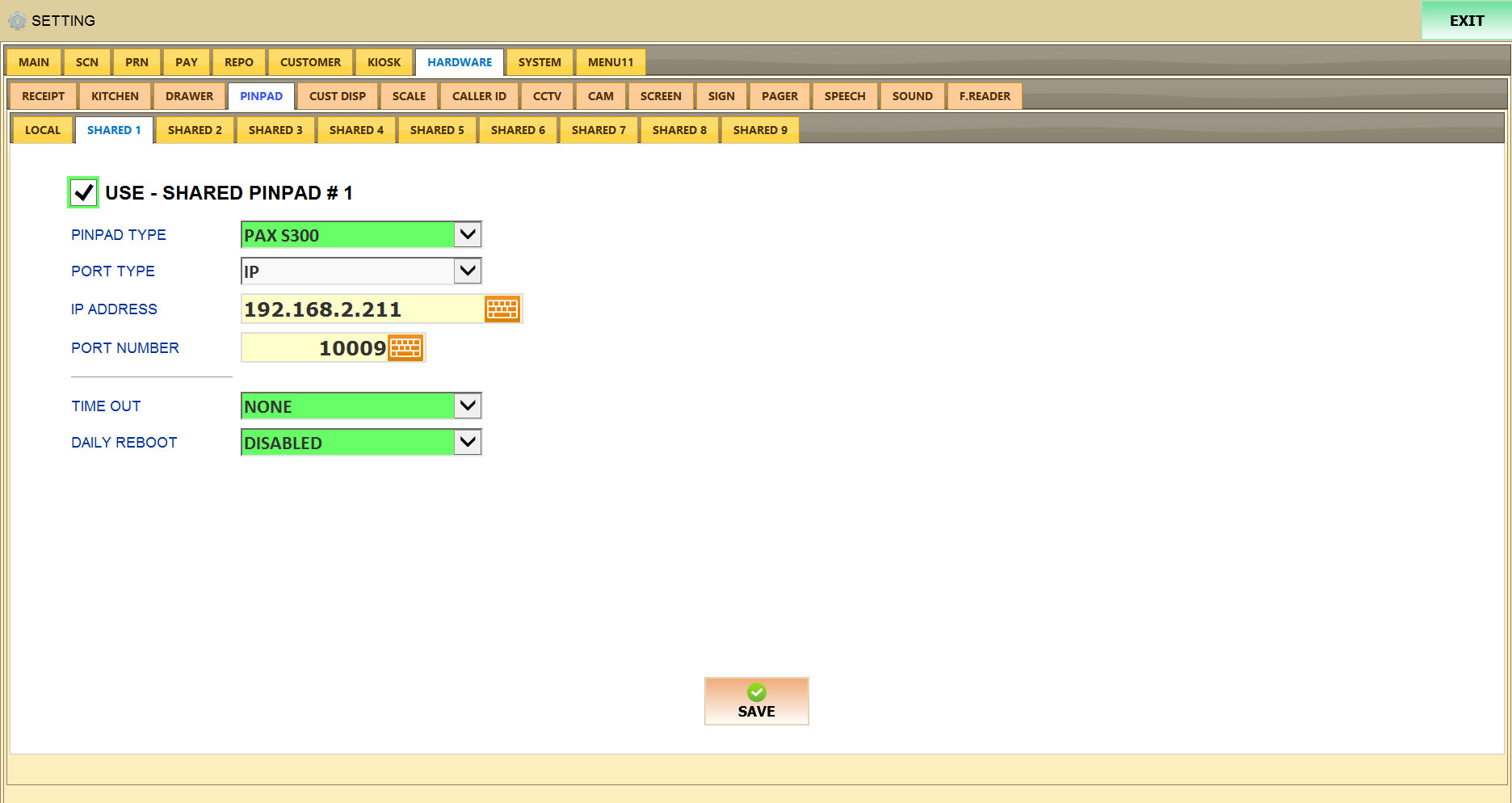Open the SYSTEM tab

pos(540,62)
